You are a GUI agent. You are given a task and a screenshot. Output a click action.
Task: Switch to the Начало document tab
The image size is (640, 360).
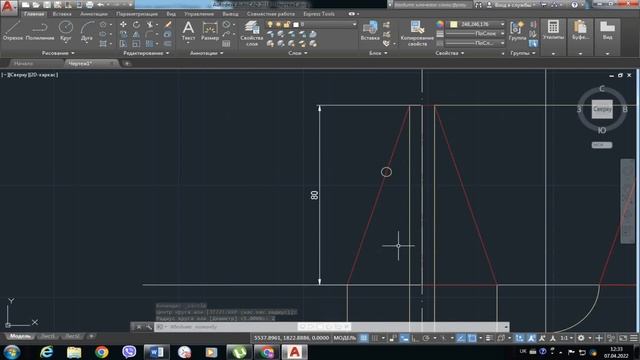coord(24,63)
